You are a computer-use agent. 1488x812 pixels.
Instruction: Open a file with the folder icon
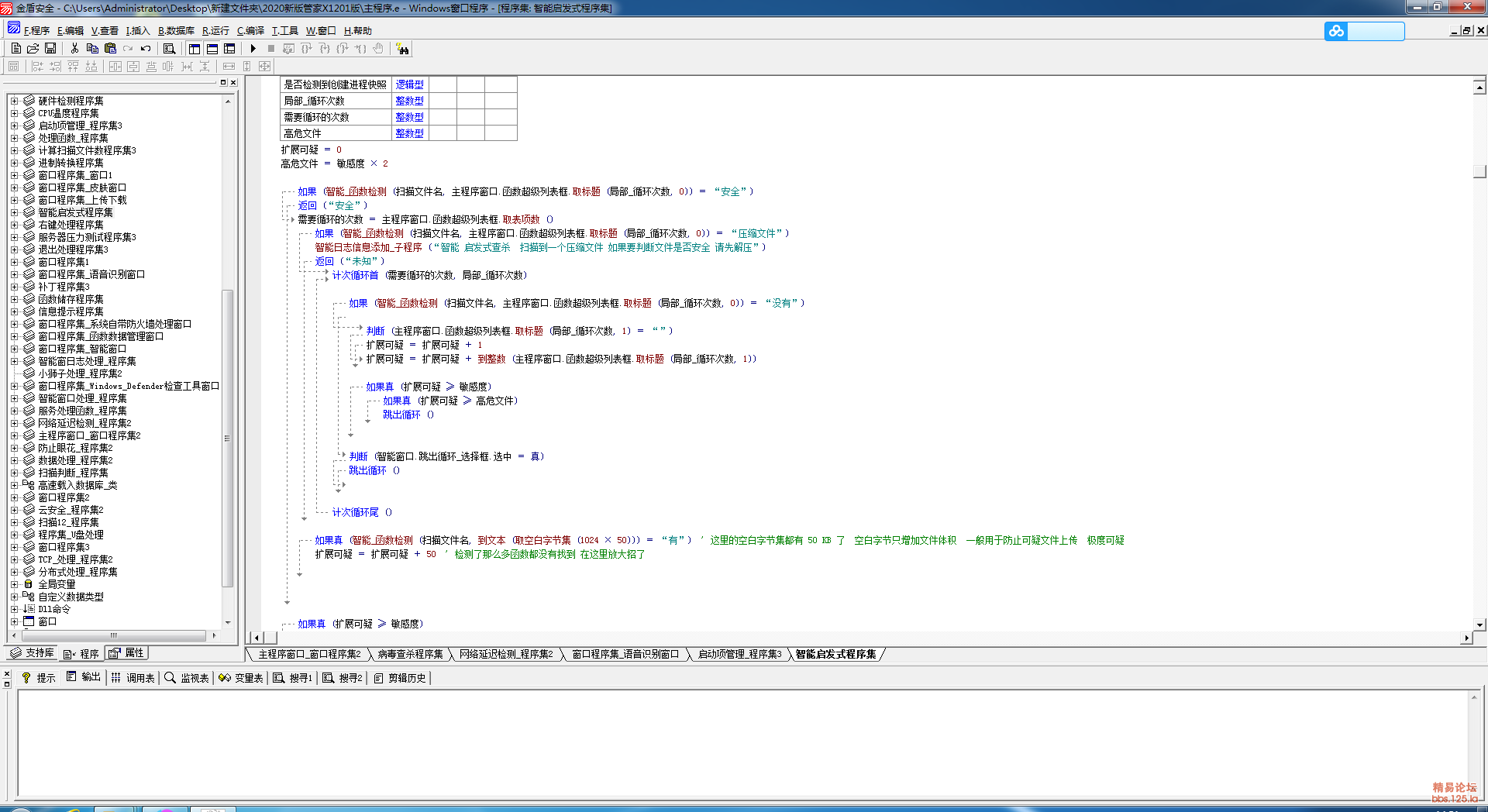[33, 48]
